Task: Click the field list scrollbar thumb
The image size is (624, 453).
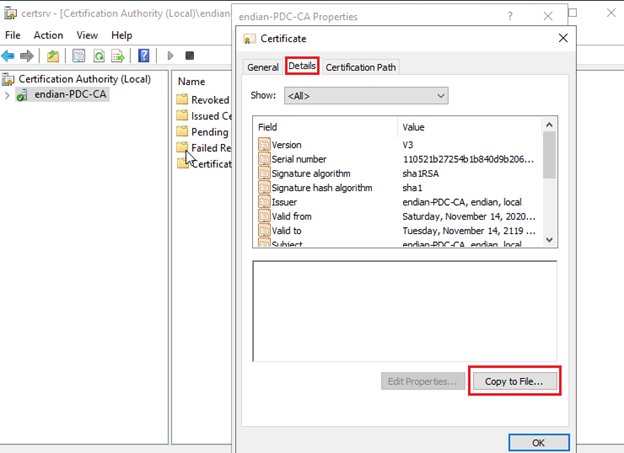Action: pos(549,155)
